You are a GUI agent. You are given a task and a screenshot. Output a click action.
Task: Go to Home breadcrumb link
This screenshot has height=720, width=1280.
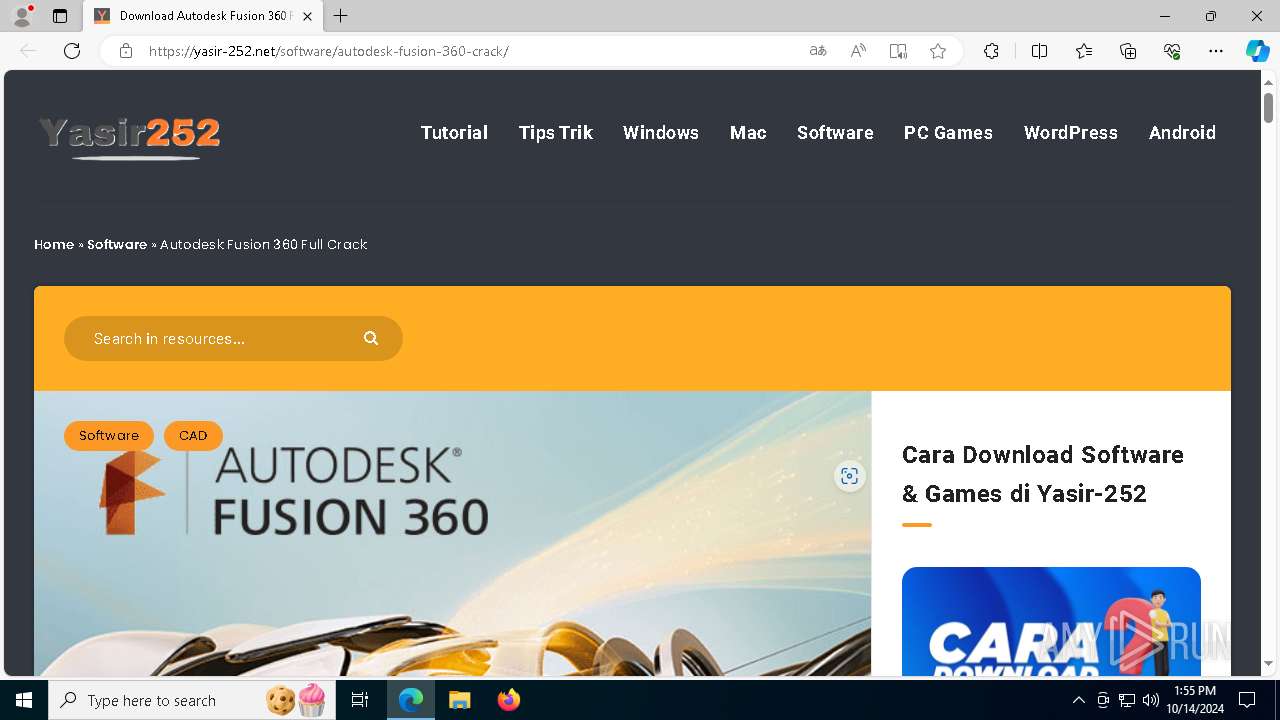click(54, 244)
